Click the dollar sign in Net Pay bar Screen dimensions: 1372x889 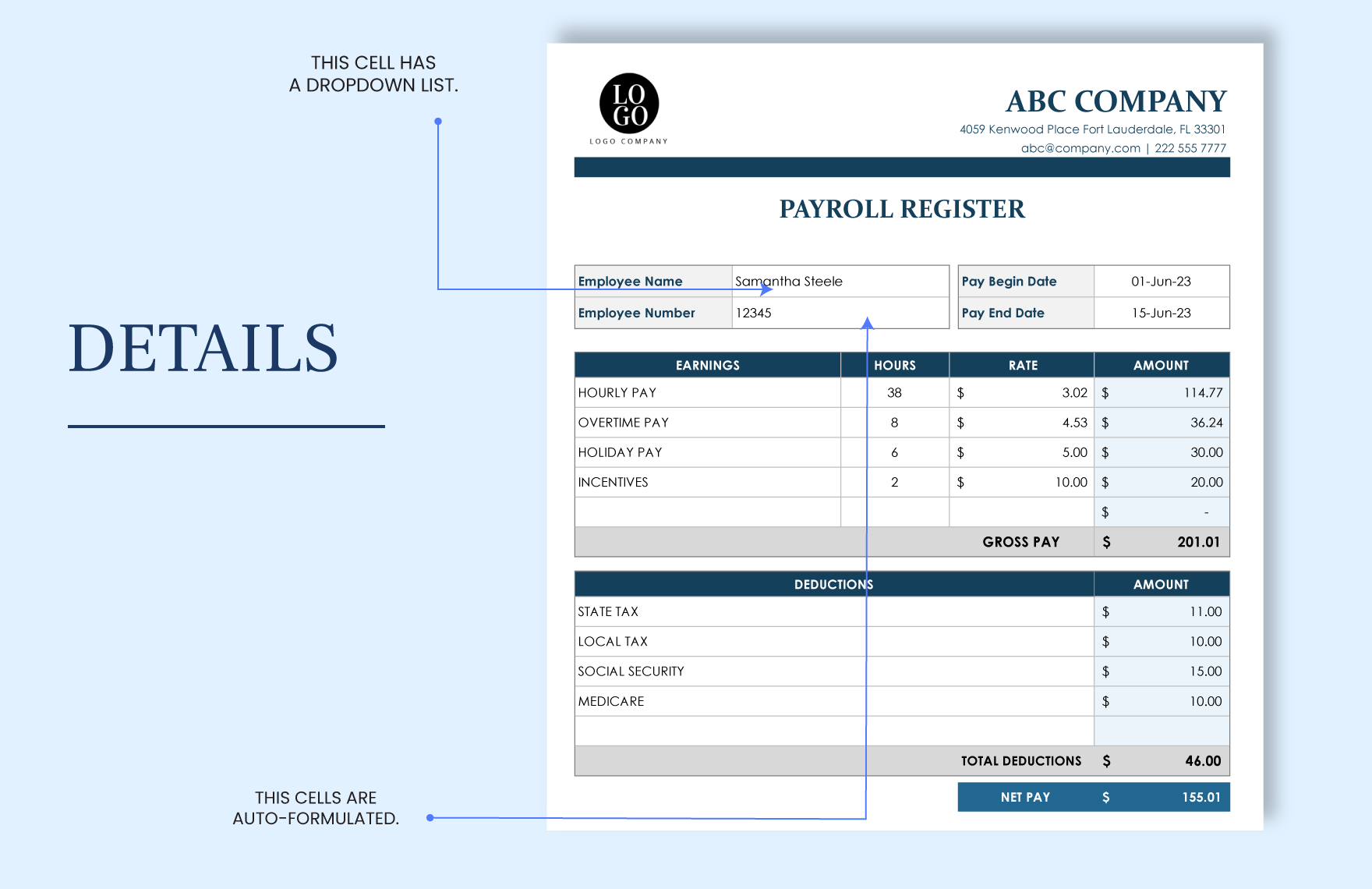1104,797
